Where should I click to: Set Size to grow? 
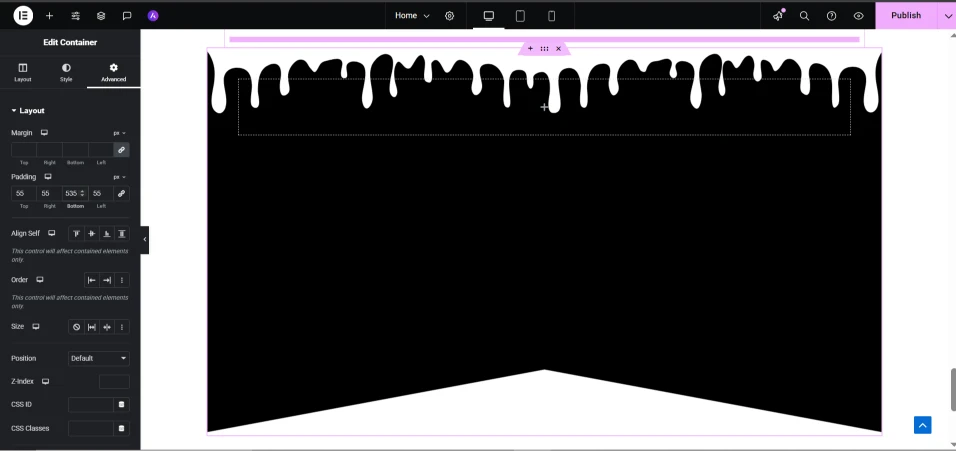pos(91,327)
